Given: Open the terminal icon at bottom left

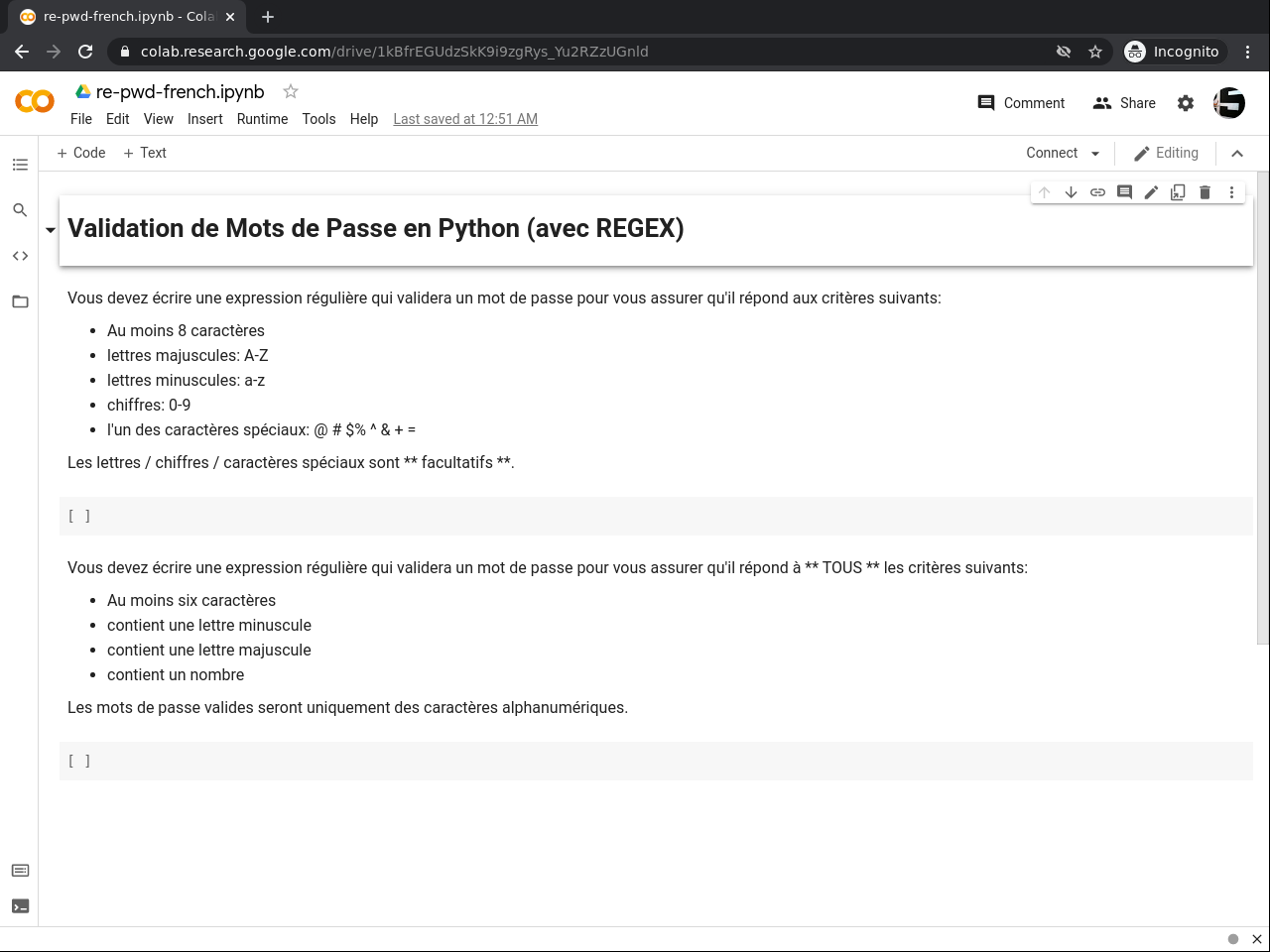Looking at the screenshot, I should pyautogui.click(x=20, y=906).
